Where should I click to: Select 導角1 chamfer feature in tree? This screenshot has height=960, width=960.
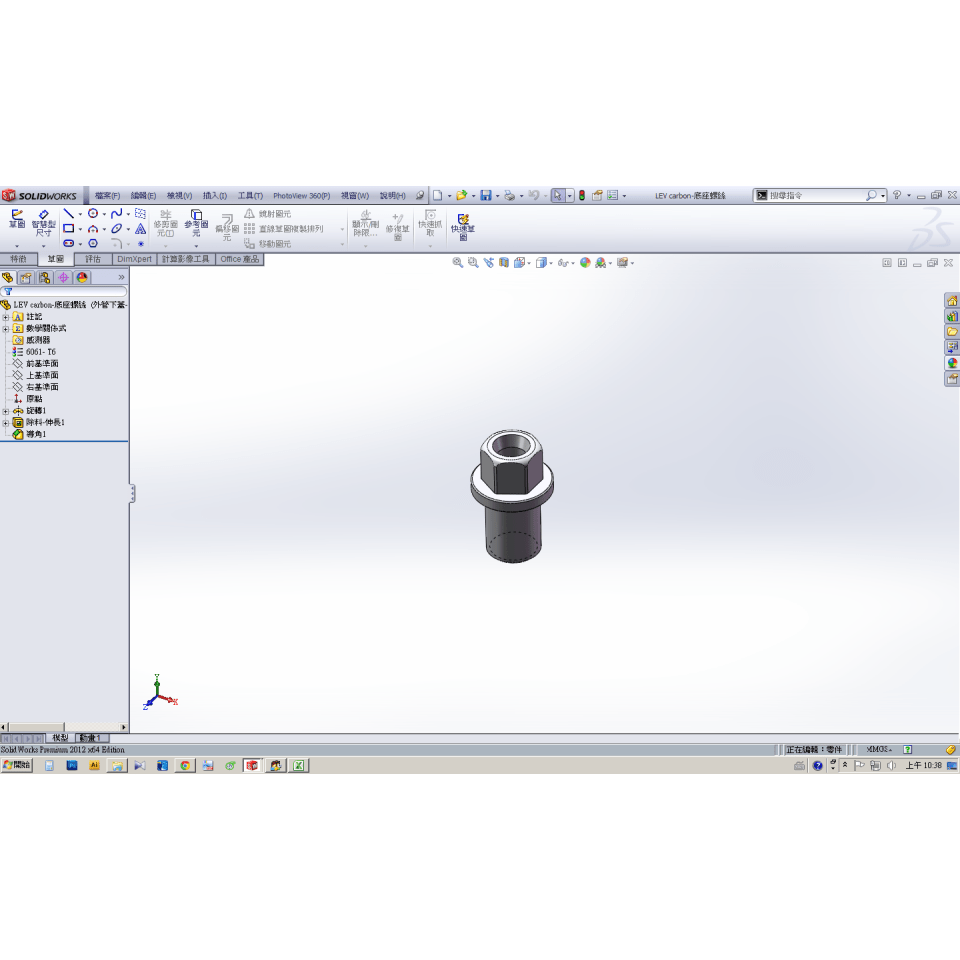point(35,435)
